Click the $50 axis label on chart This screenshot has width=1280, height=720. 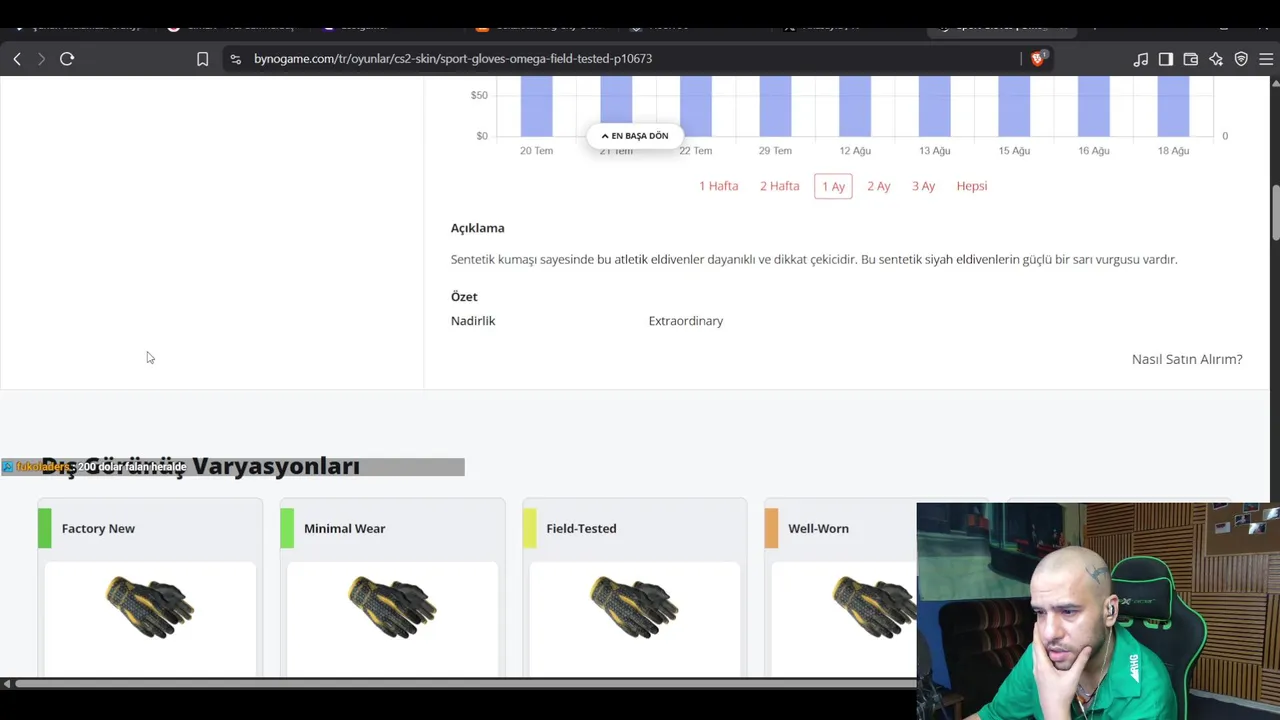tap(479, 96)
